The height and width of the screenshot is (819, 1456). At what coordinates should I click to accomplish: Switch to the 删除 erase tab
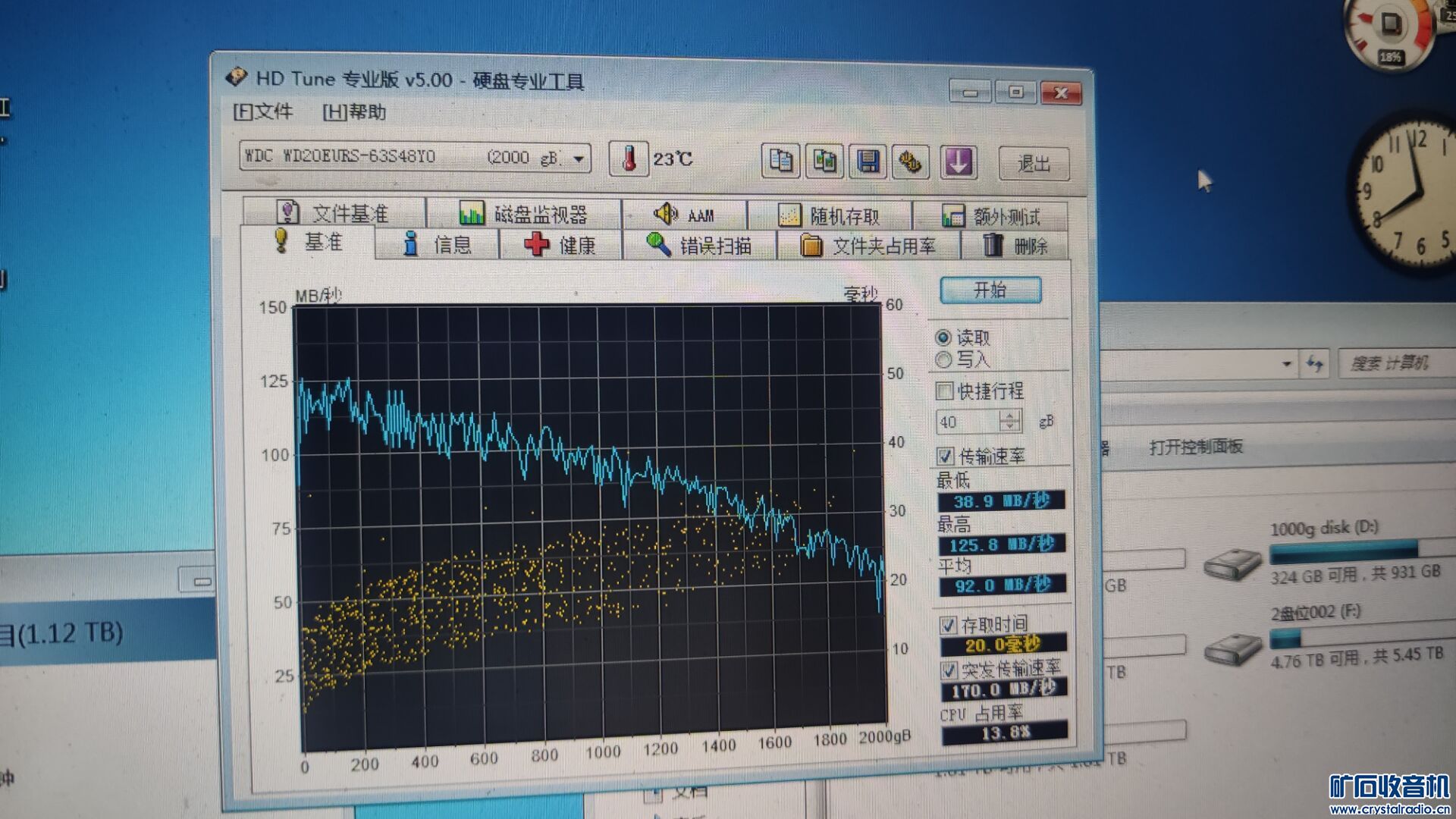tap(1015, 246)
